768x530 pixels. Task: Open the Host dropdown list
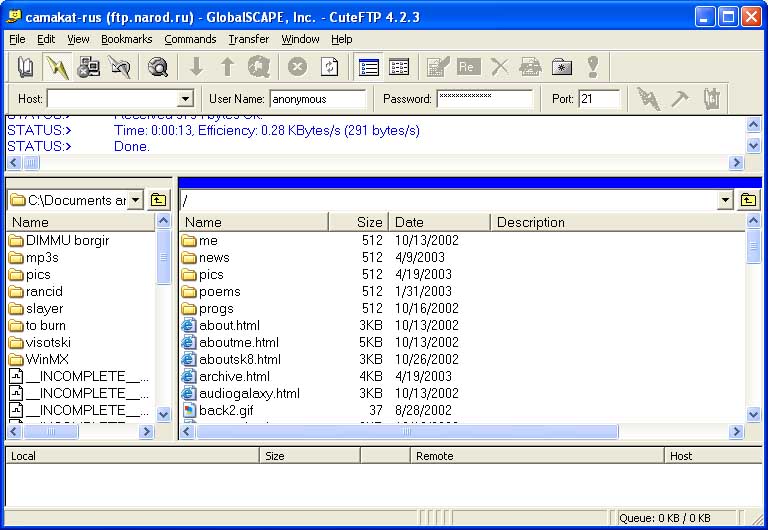point(185,99)
